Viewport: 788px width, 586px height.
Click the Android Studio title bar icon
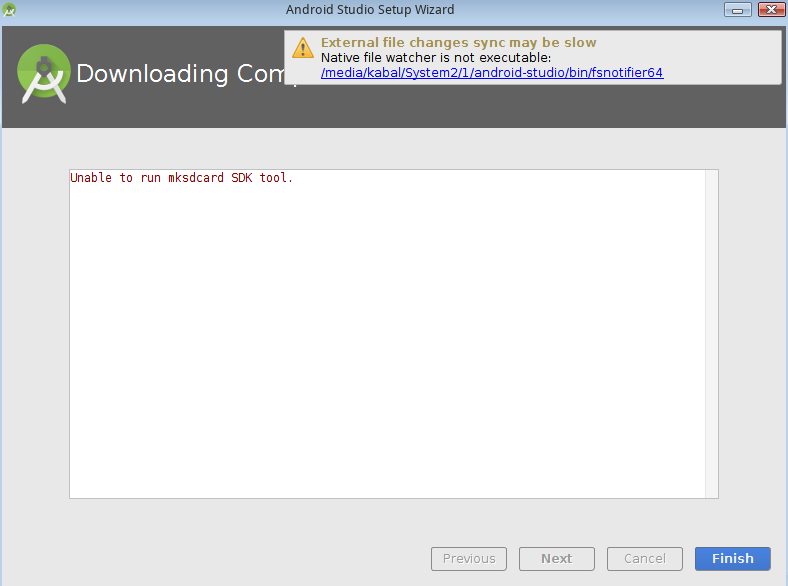coord(9,10)
